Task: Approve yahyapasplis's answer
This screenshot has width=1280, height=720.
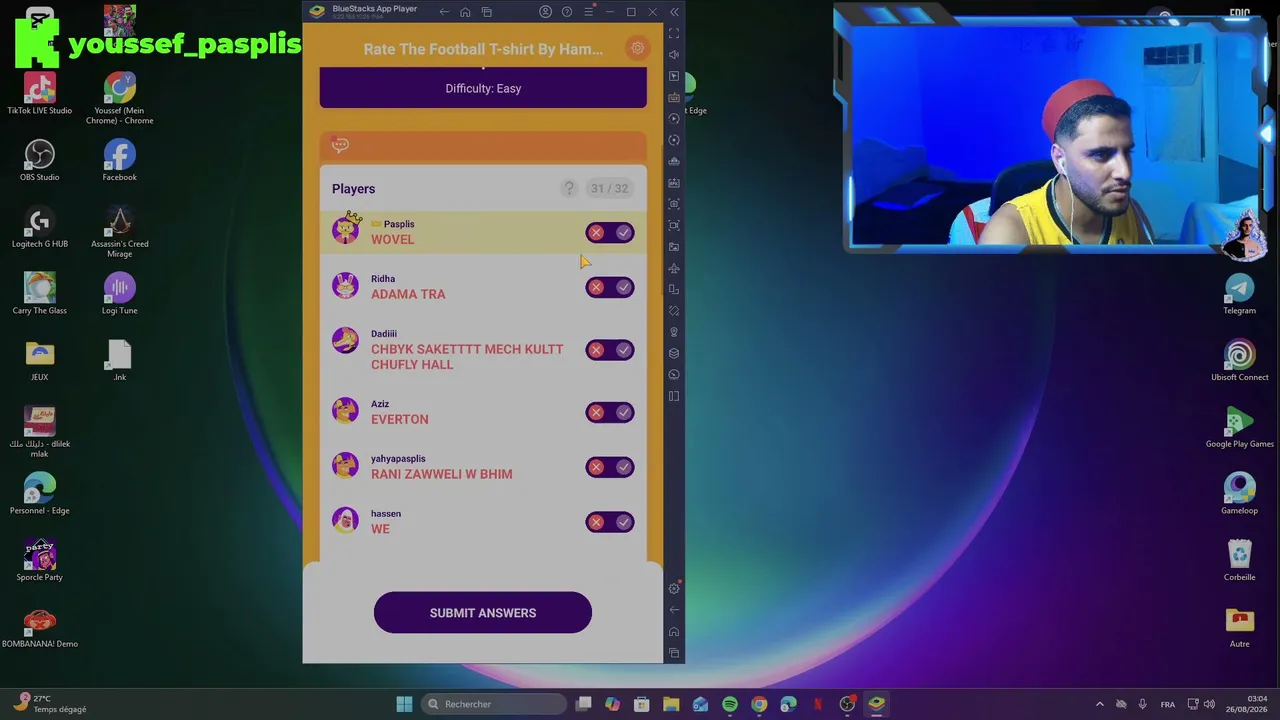Action: click(624, 467)
